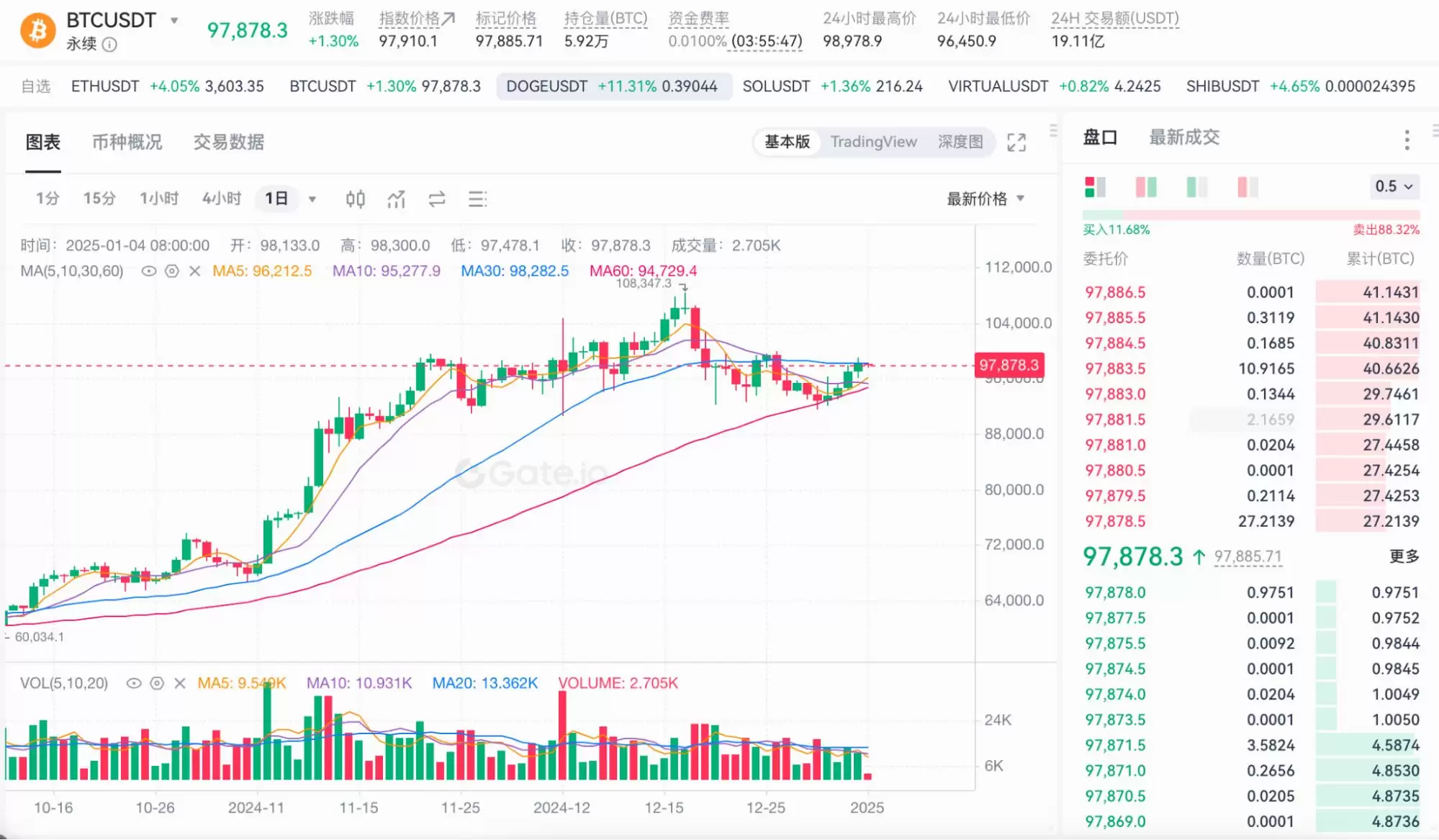The height and width of the screenshot is (840, 1439).
Task: Switch chart to TradingView mode
Action: click(873, 142)
